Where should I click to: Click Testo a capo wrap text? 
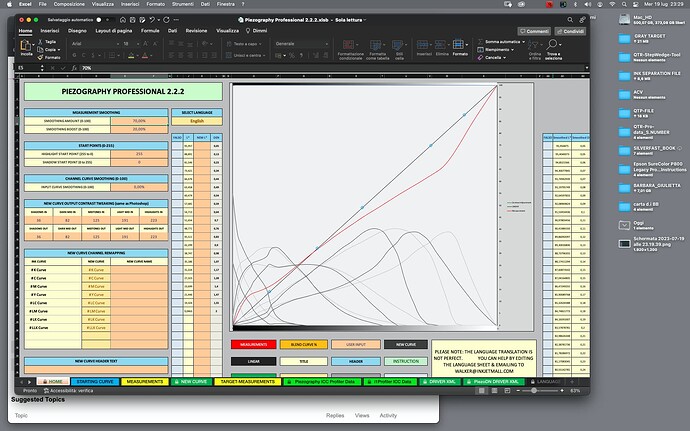point(243,44)
